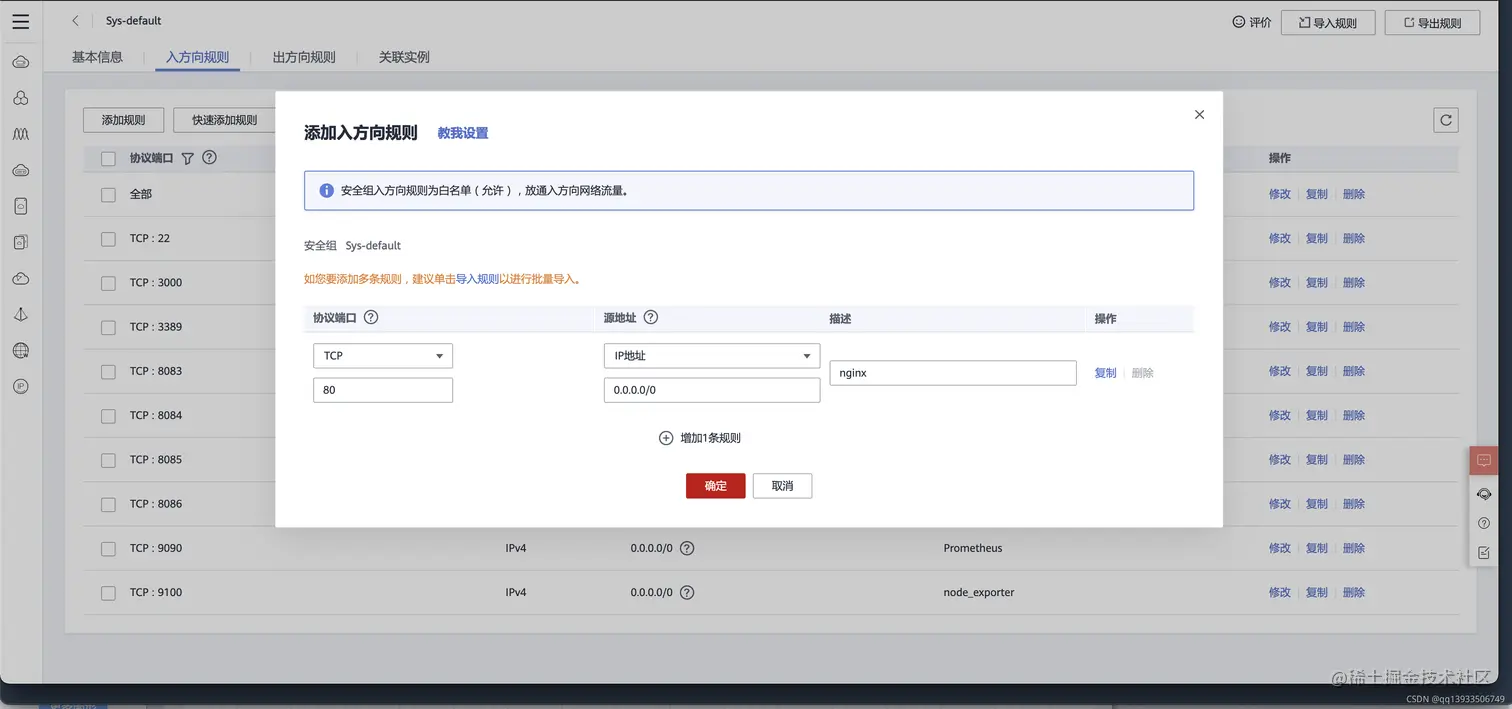Open the 教我设置 tutorial link
Screen dimensions: 1512x709
[463, 133]
